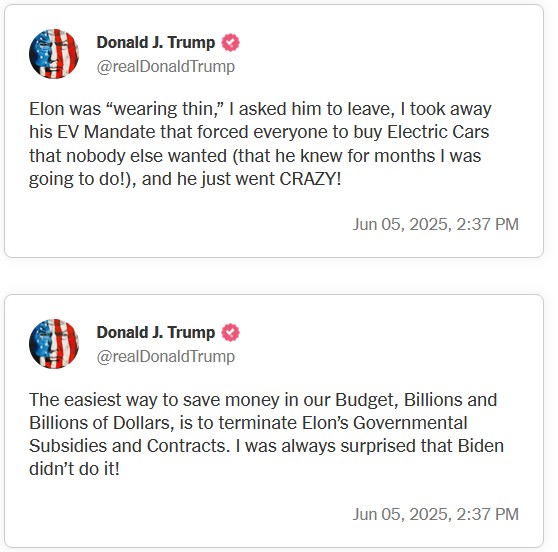Click the word Biden in the second post
Viewport: 558px width, 552px height.
(x=481, y=446)
